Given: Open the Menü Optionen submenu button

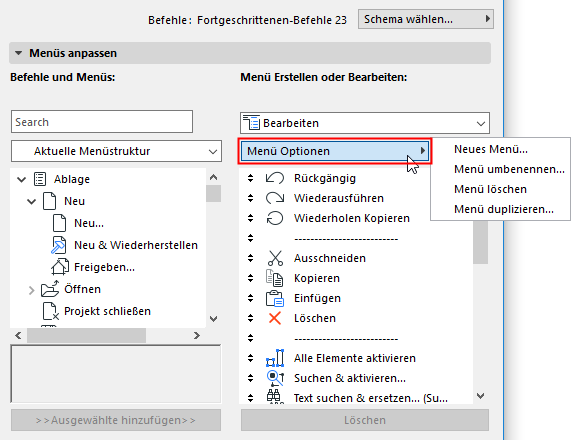Looking at the screenshot, I should tap(335, 151).
